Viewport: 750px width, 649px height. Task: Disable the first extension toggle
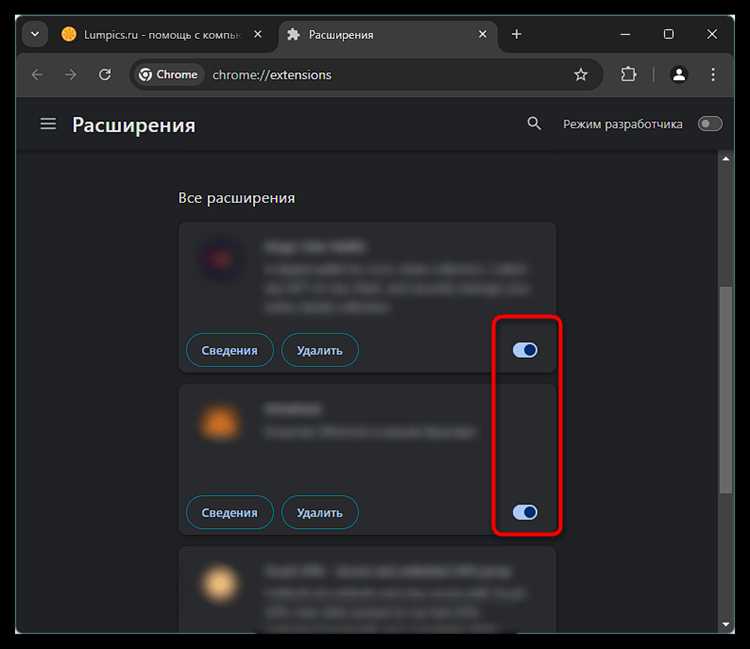[x=525, y=350]
